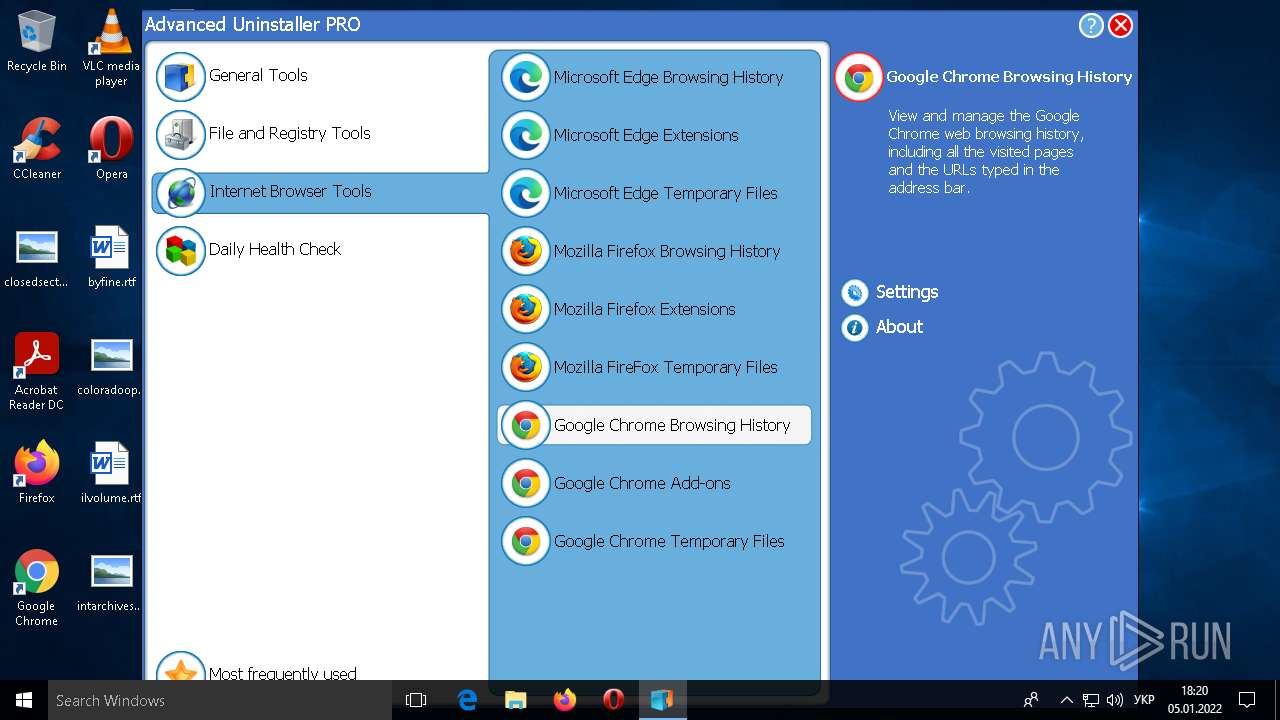Open Google Chrome Temporary Files tool
Image resolution: width=1280 pixels, height=720 pixels.
(669, 541)
